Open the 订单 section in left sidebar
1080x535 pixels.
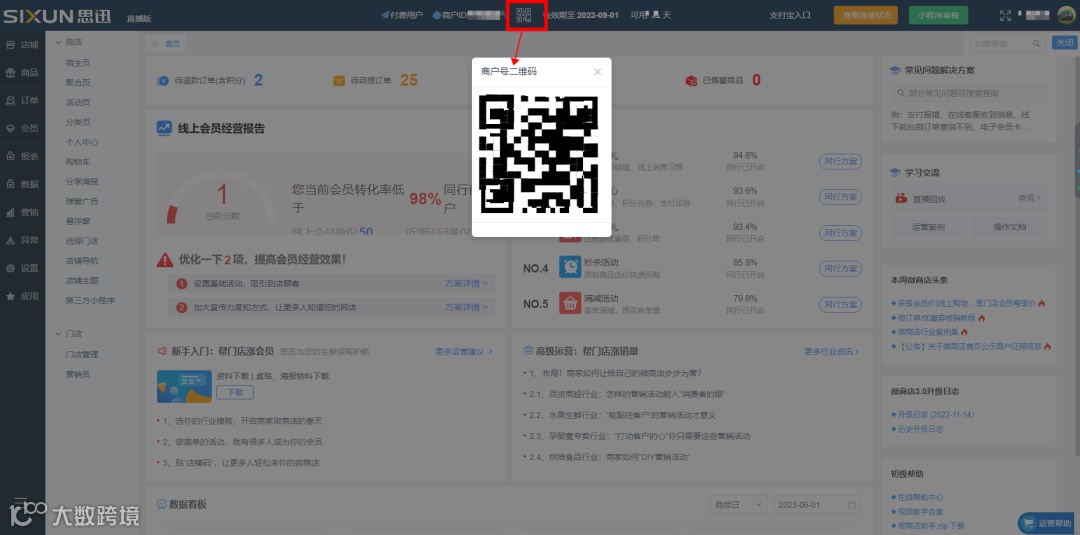[22, 101]
